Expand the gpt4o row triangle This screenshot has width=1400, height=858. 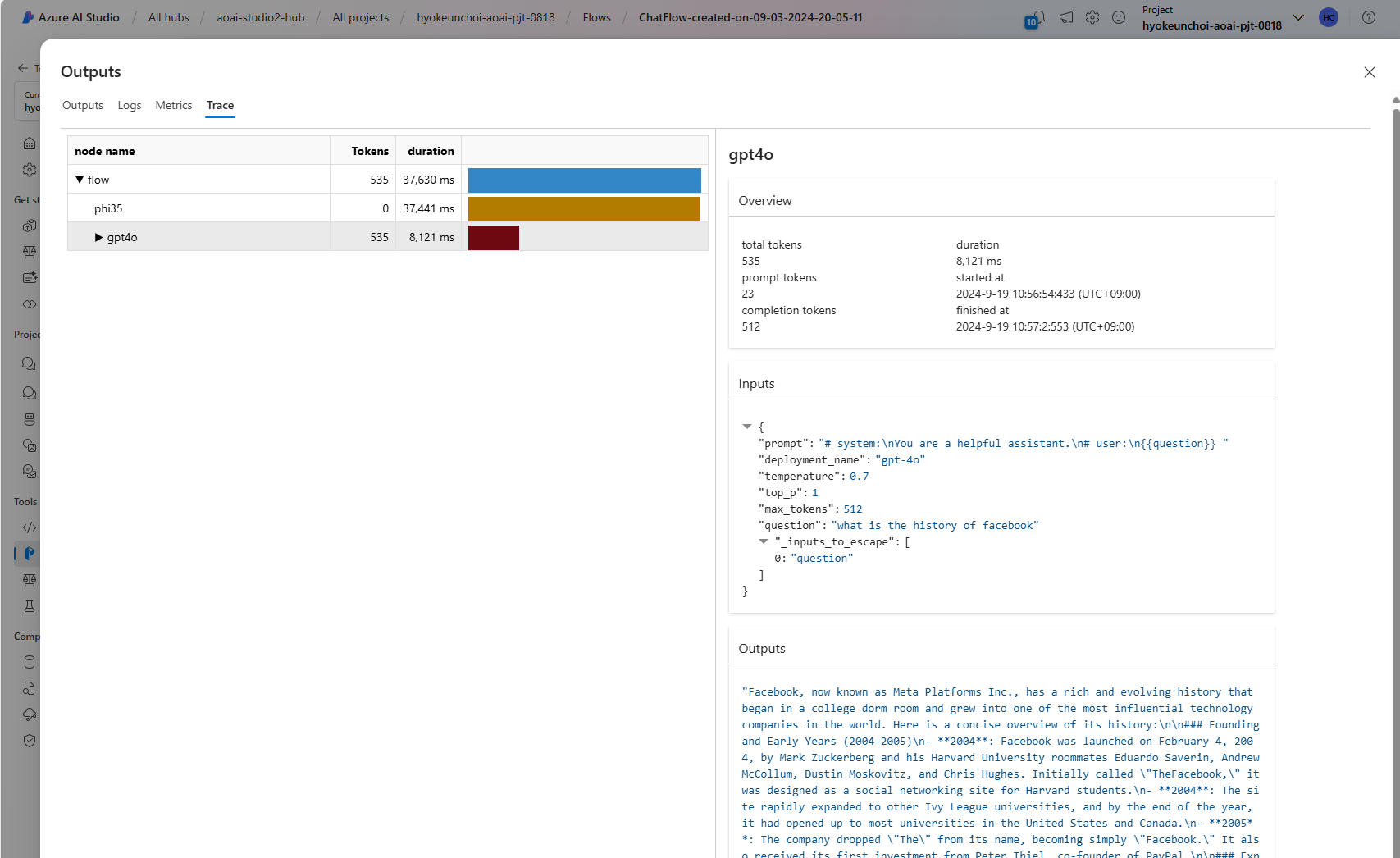click(98, 237)
